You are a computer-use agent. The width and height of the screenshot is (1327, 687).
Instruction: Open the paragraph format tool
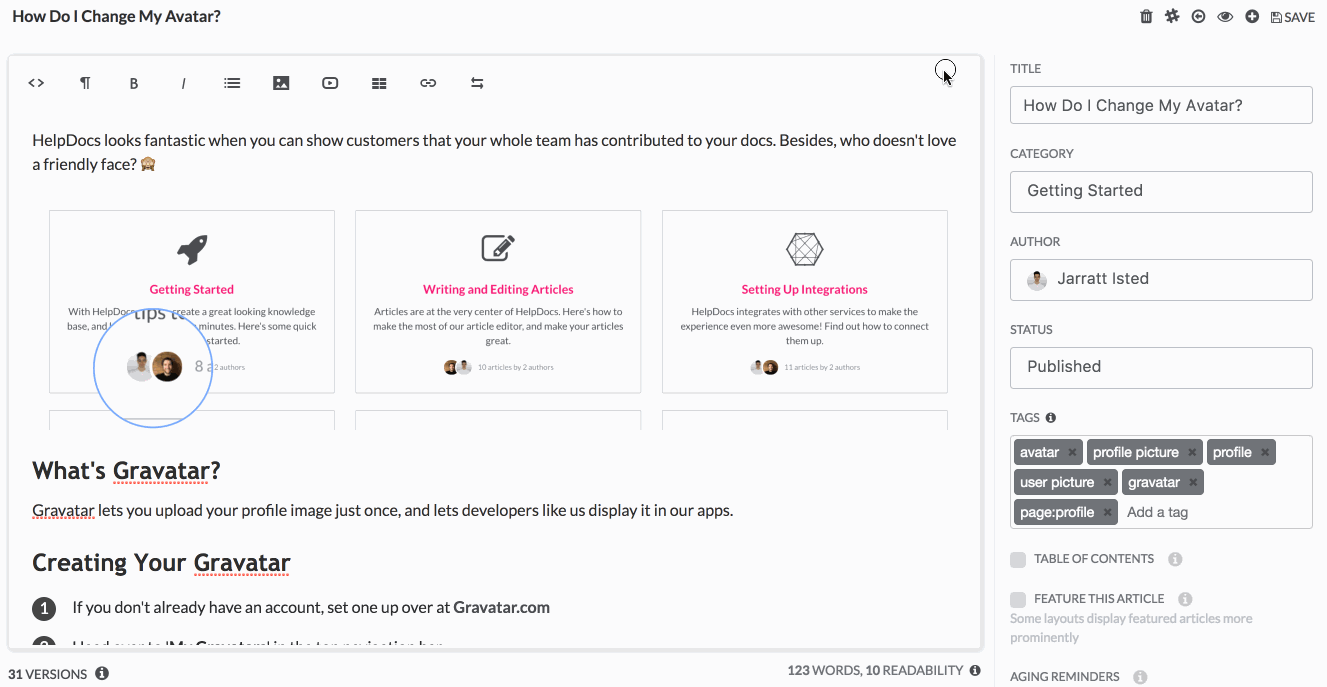click(x=85, y=83)
